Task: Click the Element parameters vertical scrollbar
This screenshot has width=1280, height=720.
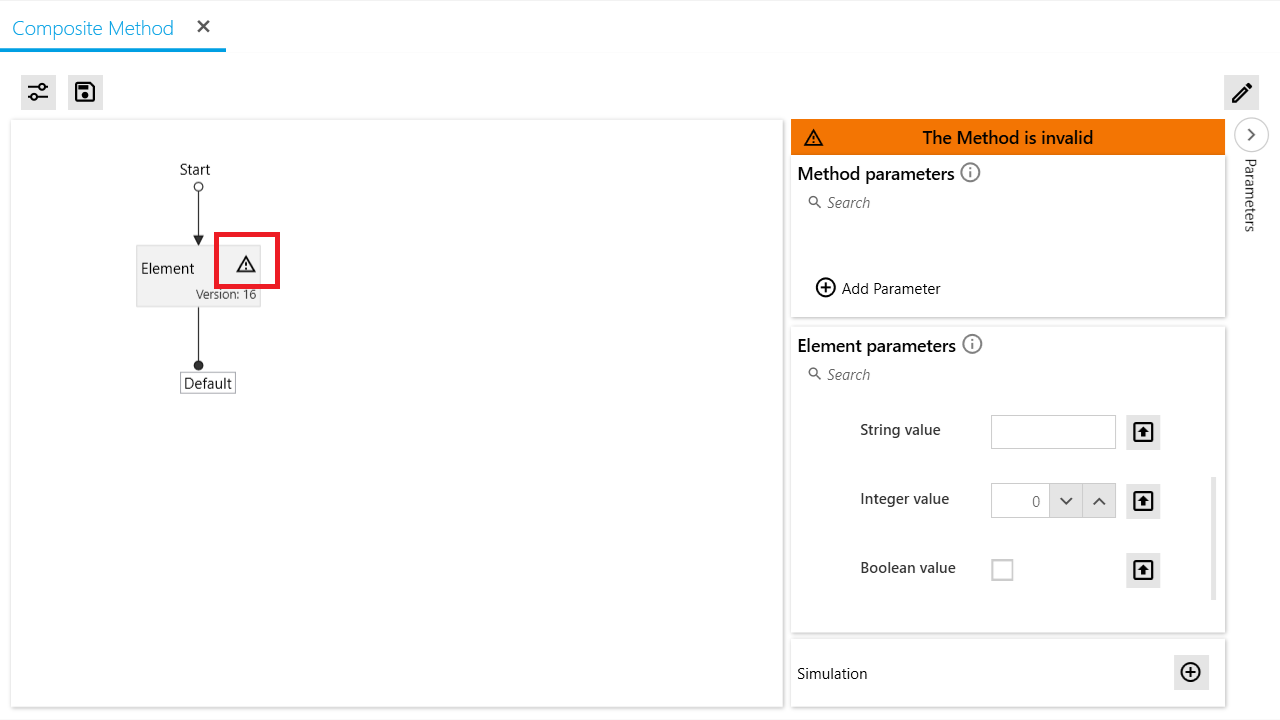Action: [x=1214, y=538]
